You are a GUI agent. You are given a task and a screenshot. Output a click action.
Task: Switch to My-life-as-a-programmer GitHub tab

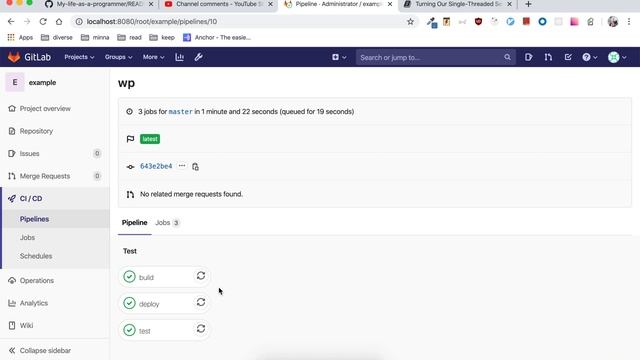coord(100,4)
